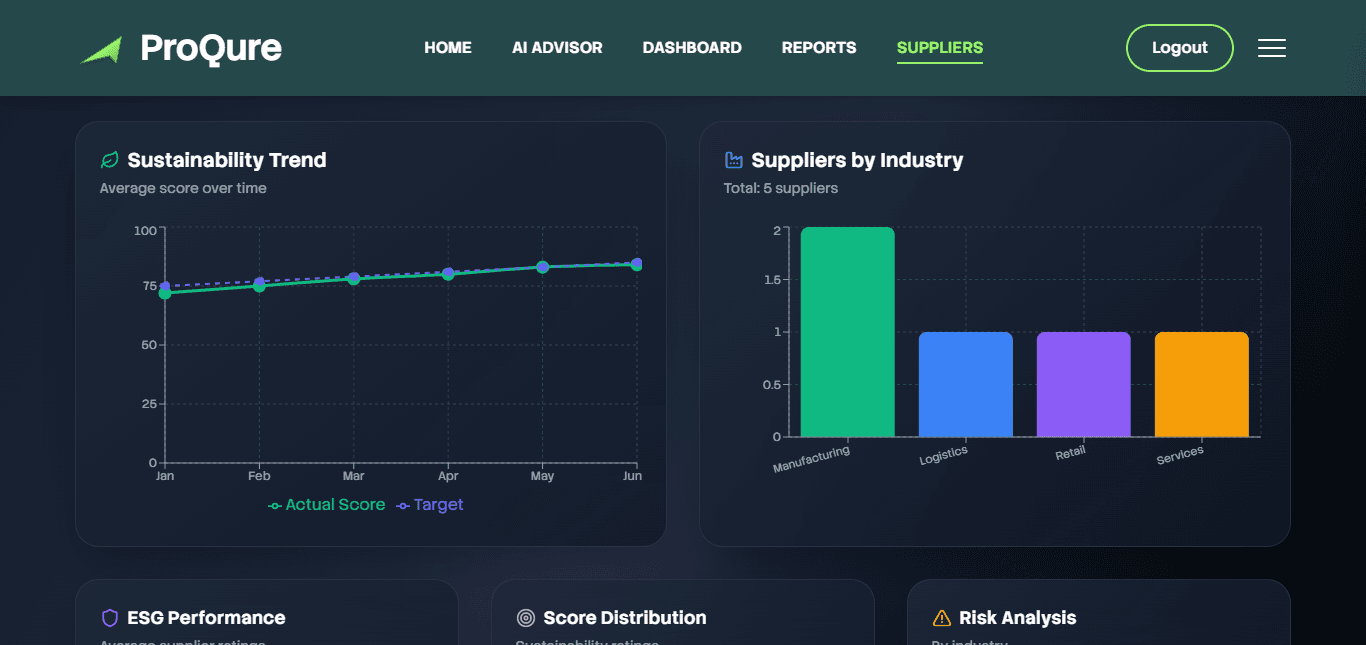Open the hamburger menu
Viewport: 1366px width, 645px height.
(1271, 47)
